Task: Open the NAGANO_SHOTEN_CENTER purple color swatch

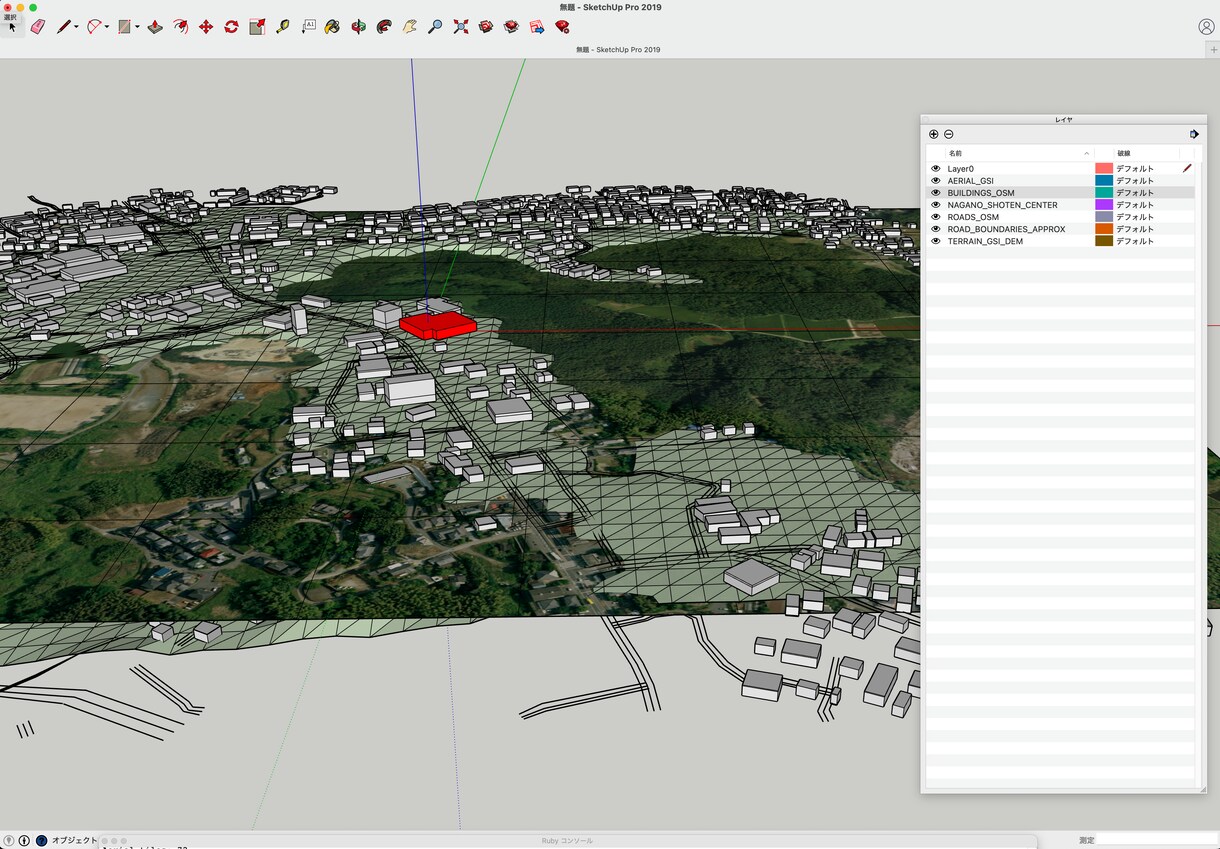Action: 1104,205
